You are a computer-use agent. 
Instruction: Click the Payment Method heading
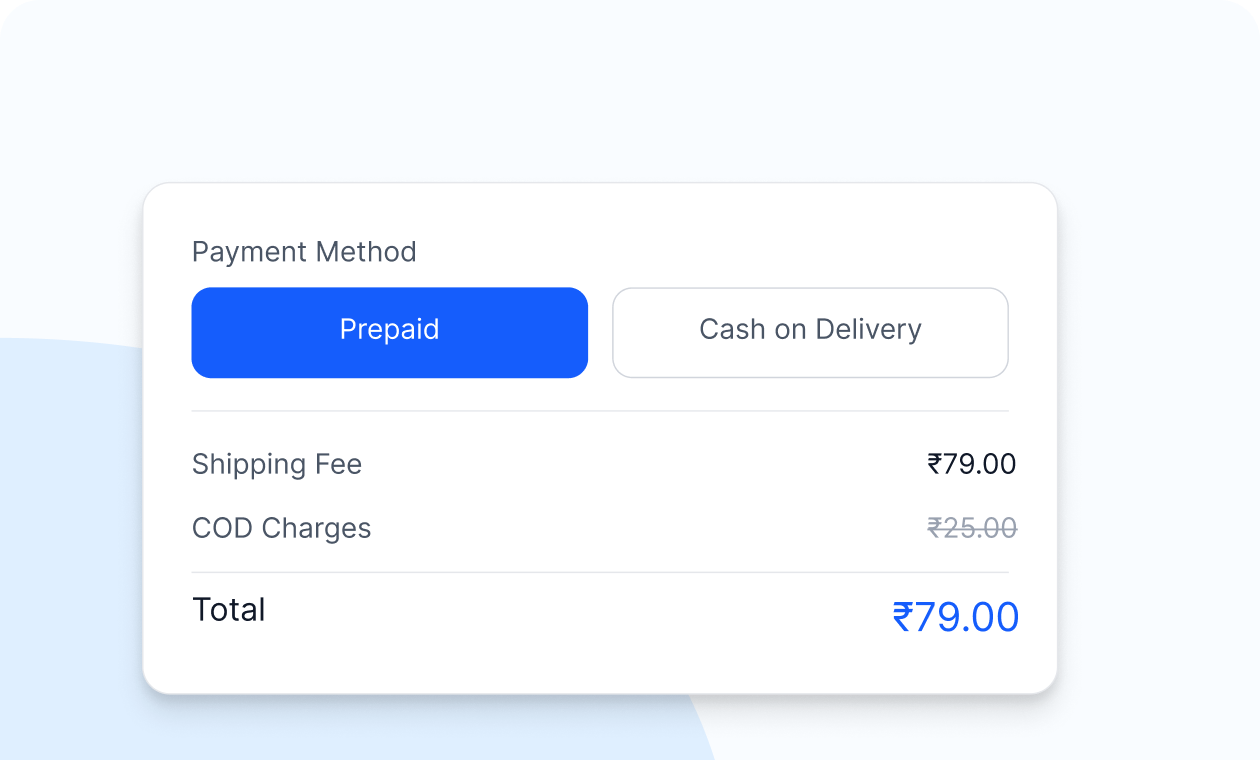(x=304, y=252)
